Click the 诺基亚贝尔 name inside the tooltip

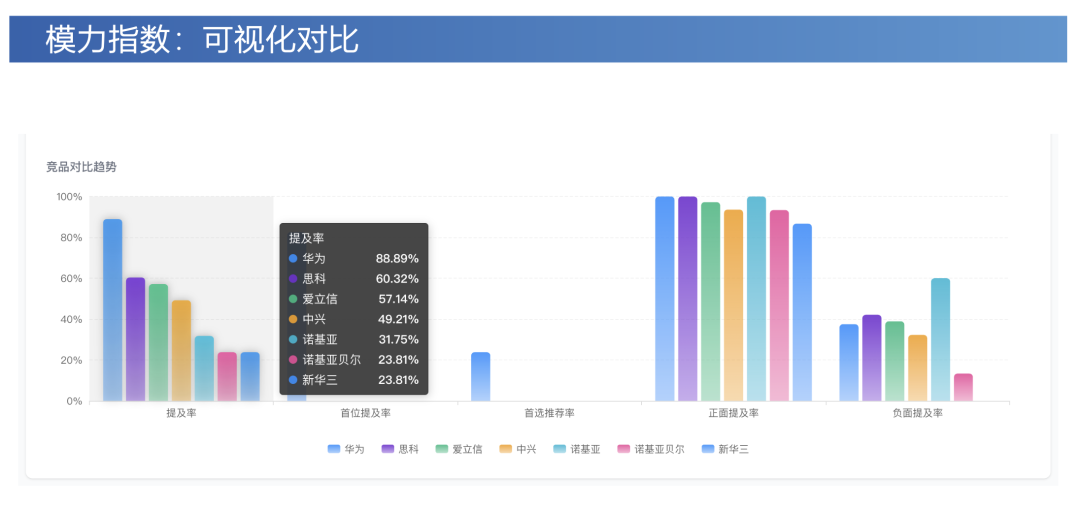(x=331, y=360)
